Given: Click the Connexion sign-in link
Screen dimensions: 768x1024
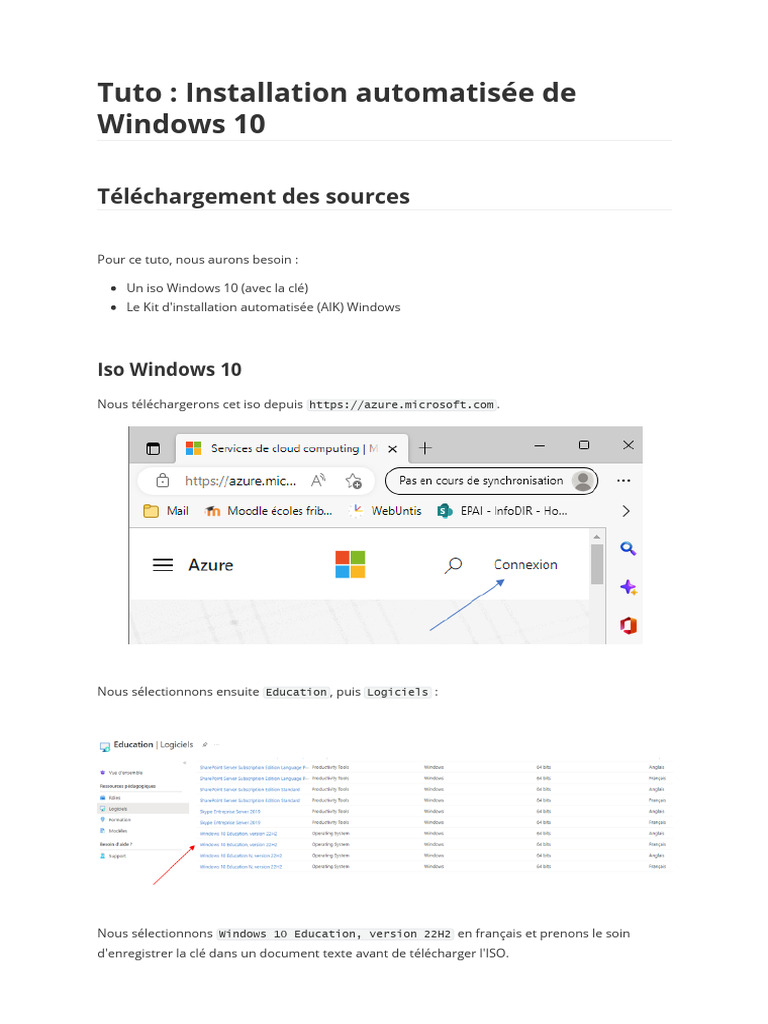Looking at the screenshot, I should (526, 565).
